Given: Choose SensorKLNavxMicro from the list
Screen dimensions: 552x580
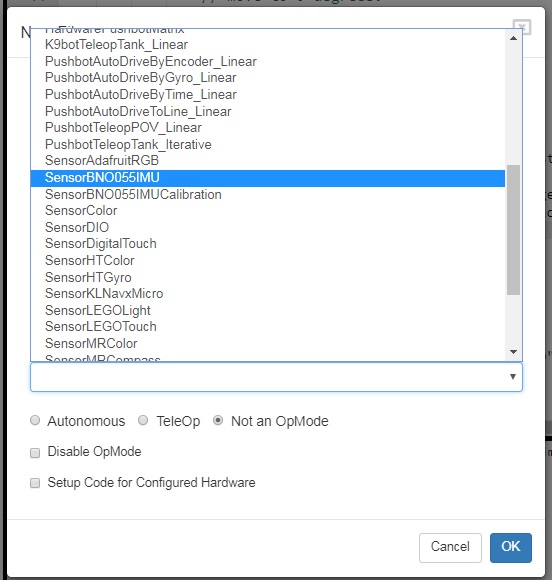Looking at the screenshot, I should coord(268,294).
